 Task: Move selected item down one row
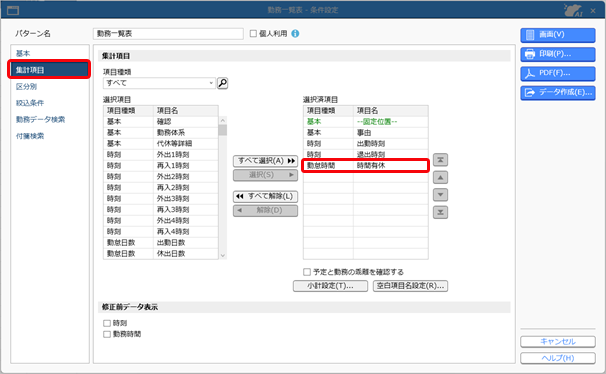(x=440, y=195)
